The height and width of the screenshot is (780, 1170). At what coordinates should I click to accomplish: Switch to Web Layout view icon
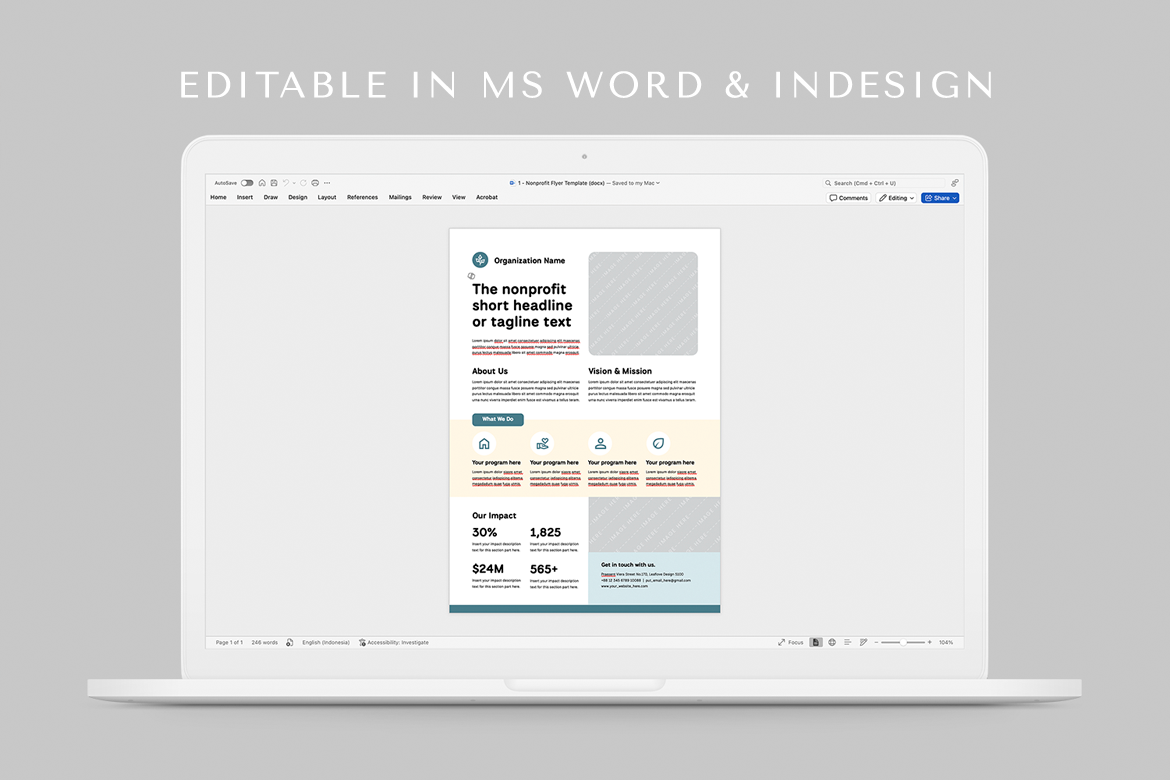832,642
